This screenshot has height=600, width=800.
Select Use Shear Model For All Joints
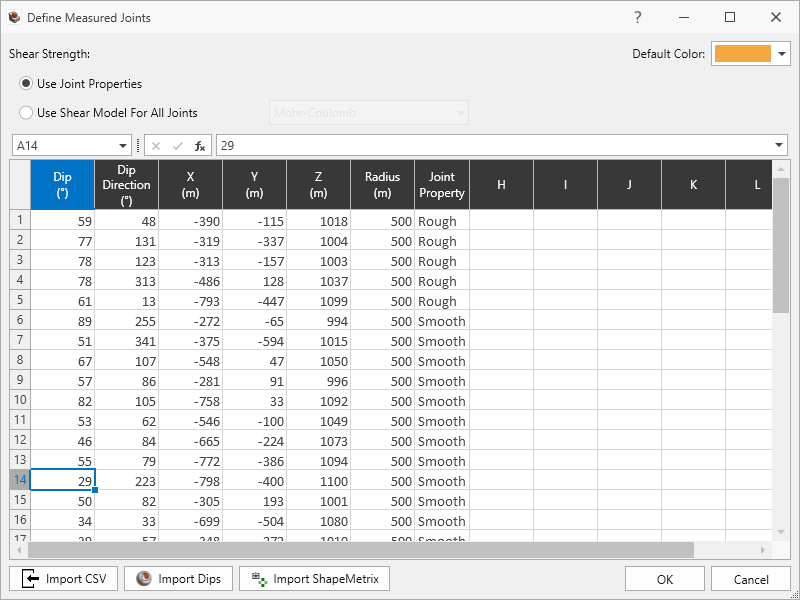[26, 113]
